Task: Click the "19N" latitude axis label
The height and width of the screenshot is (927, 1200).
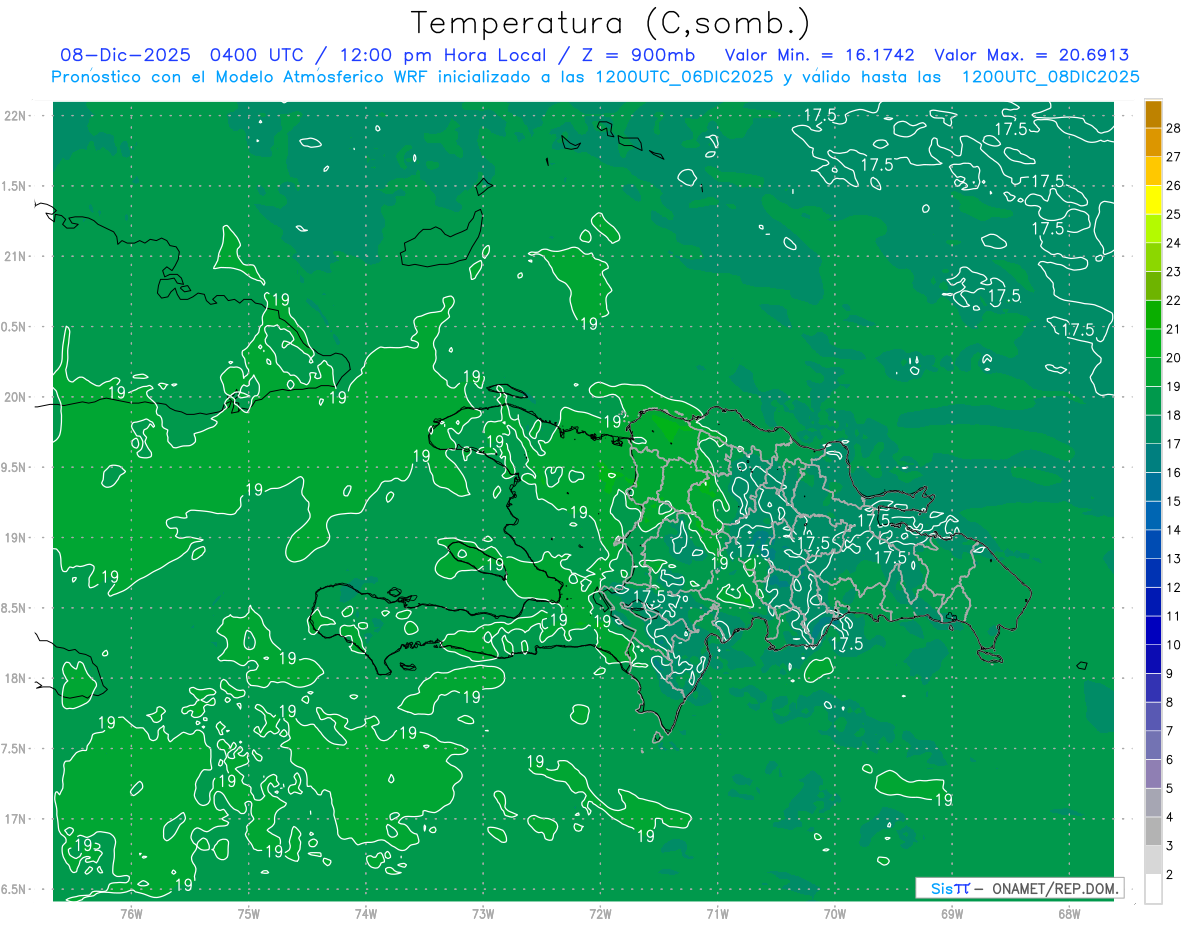Action: point(15,538)
